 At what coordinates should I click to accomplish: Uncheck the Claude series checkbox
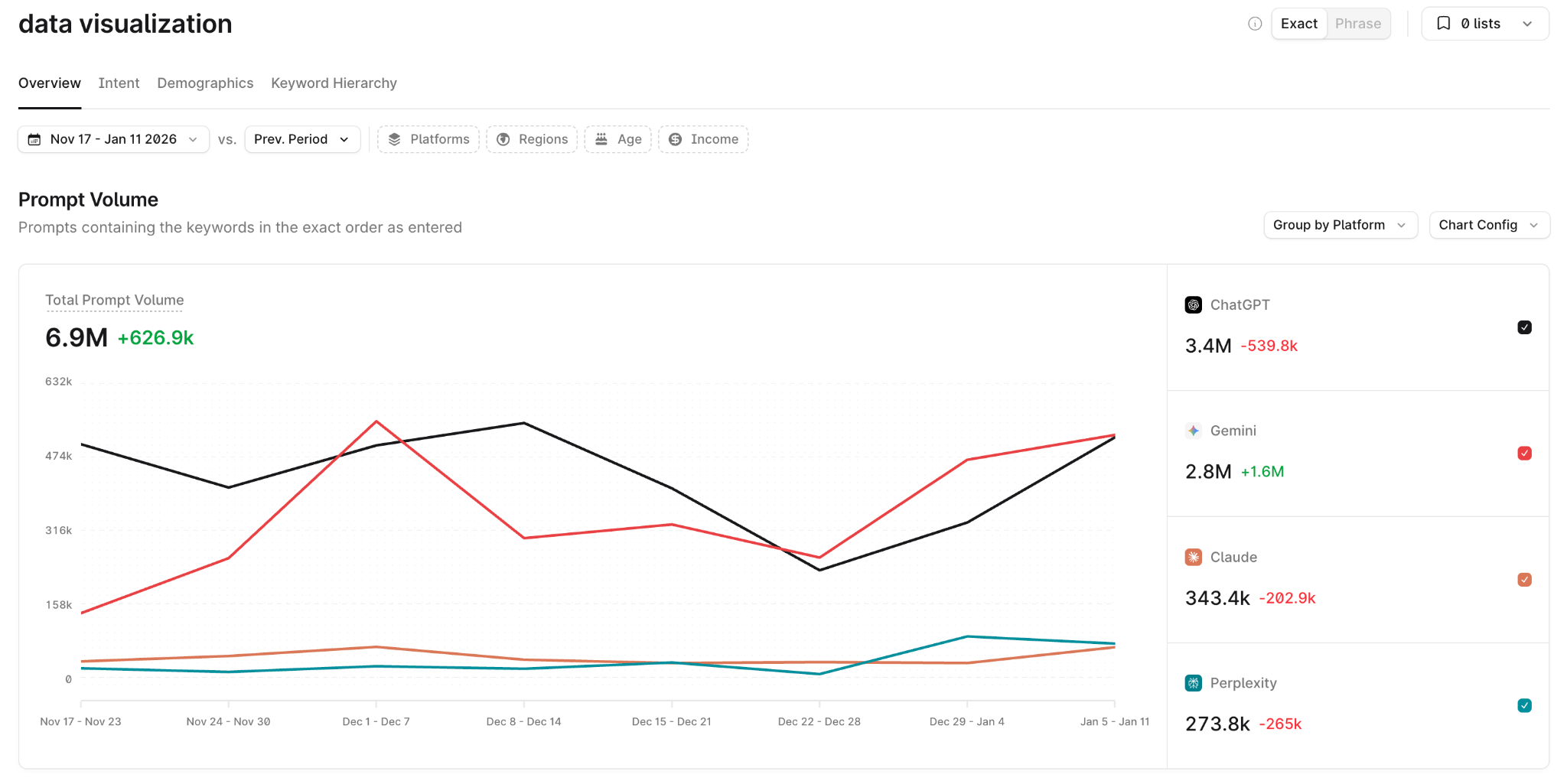1524,580
